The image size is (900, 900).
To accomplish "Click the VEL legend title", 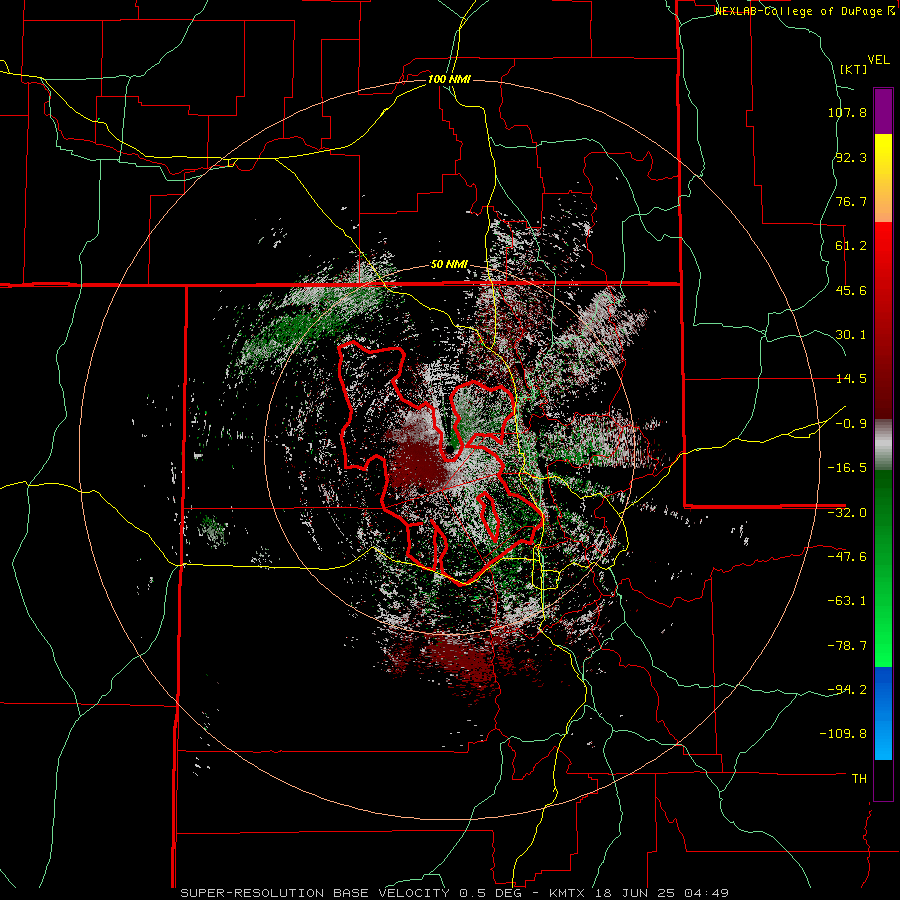I will pyautogui.click(x=878, y=60).
